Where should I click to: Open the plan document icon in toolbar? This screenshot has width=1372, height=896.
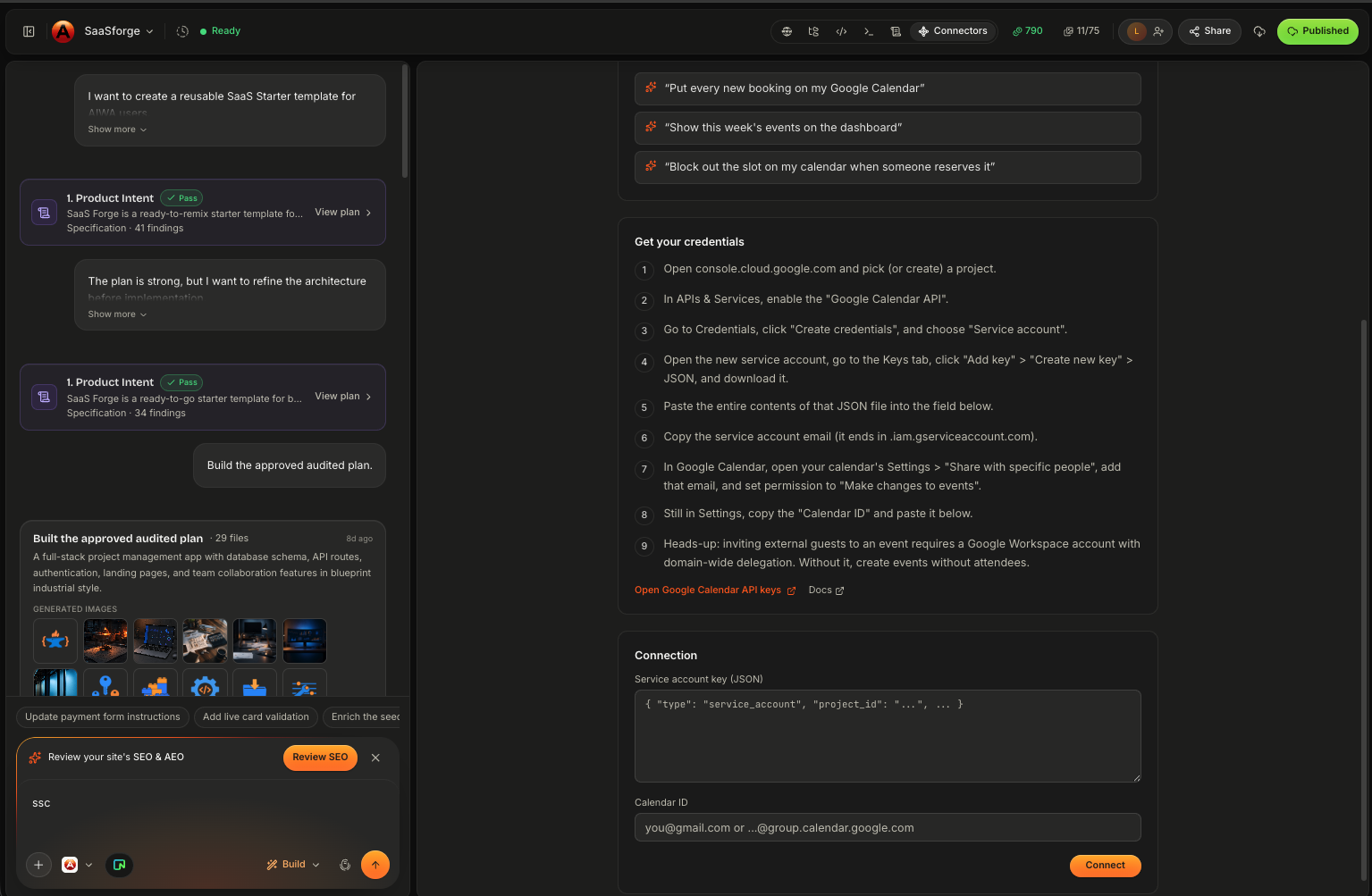(896, 31)
